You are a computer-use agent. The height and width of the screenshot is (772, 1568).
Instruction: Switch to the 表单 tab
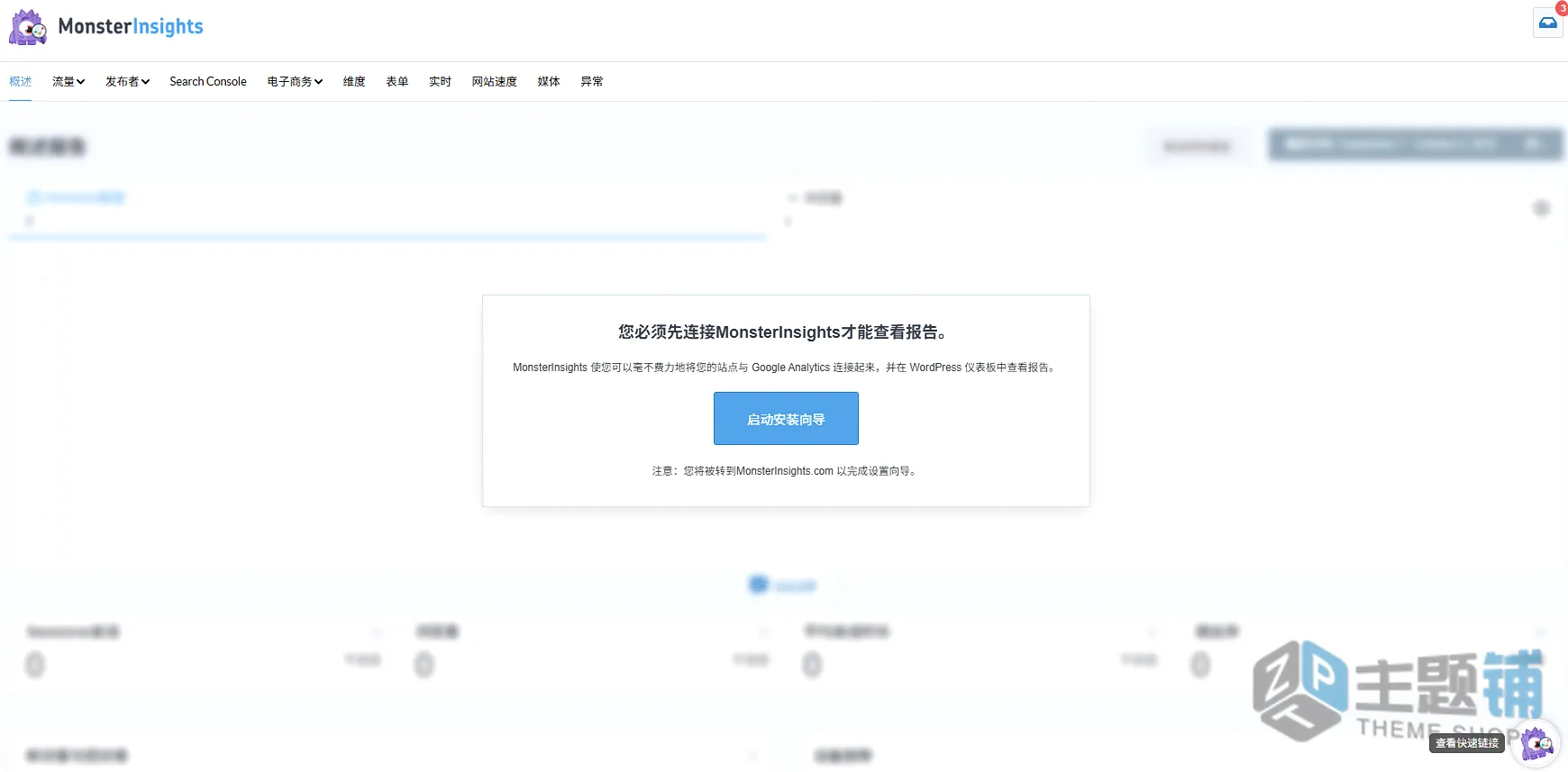(397, 81)
